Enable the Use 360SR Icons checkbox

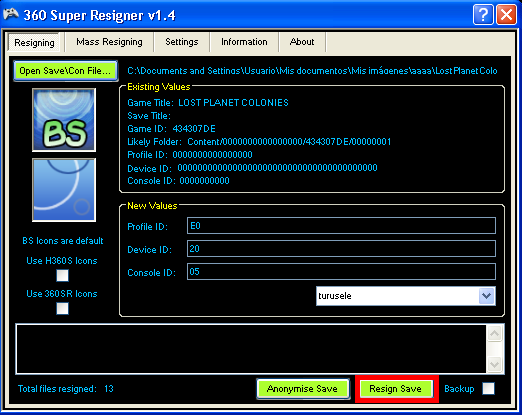point(62,308)
